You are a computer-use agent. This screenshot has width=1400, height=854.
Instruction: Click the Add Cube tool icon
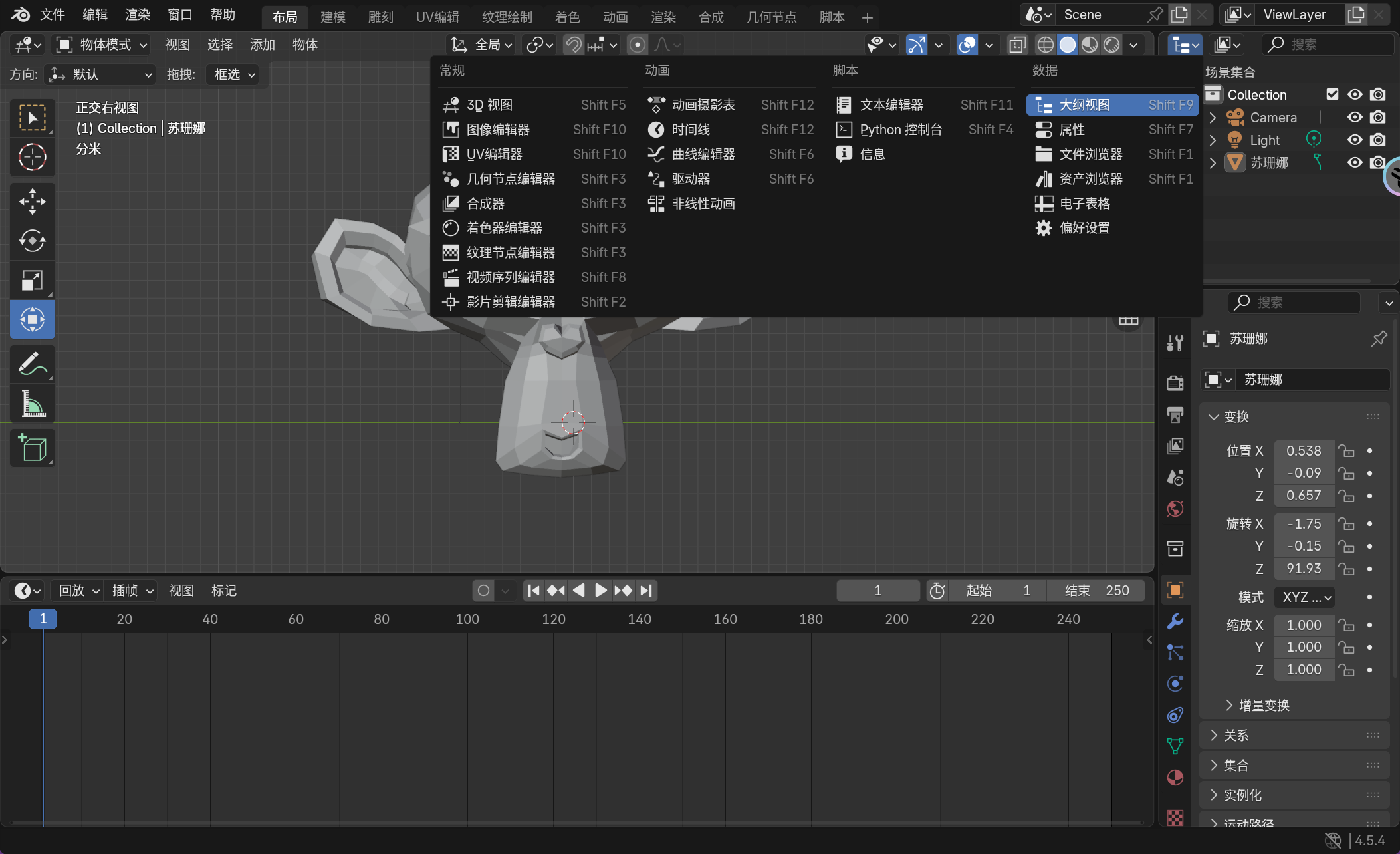click(x=32, y=448)
